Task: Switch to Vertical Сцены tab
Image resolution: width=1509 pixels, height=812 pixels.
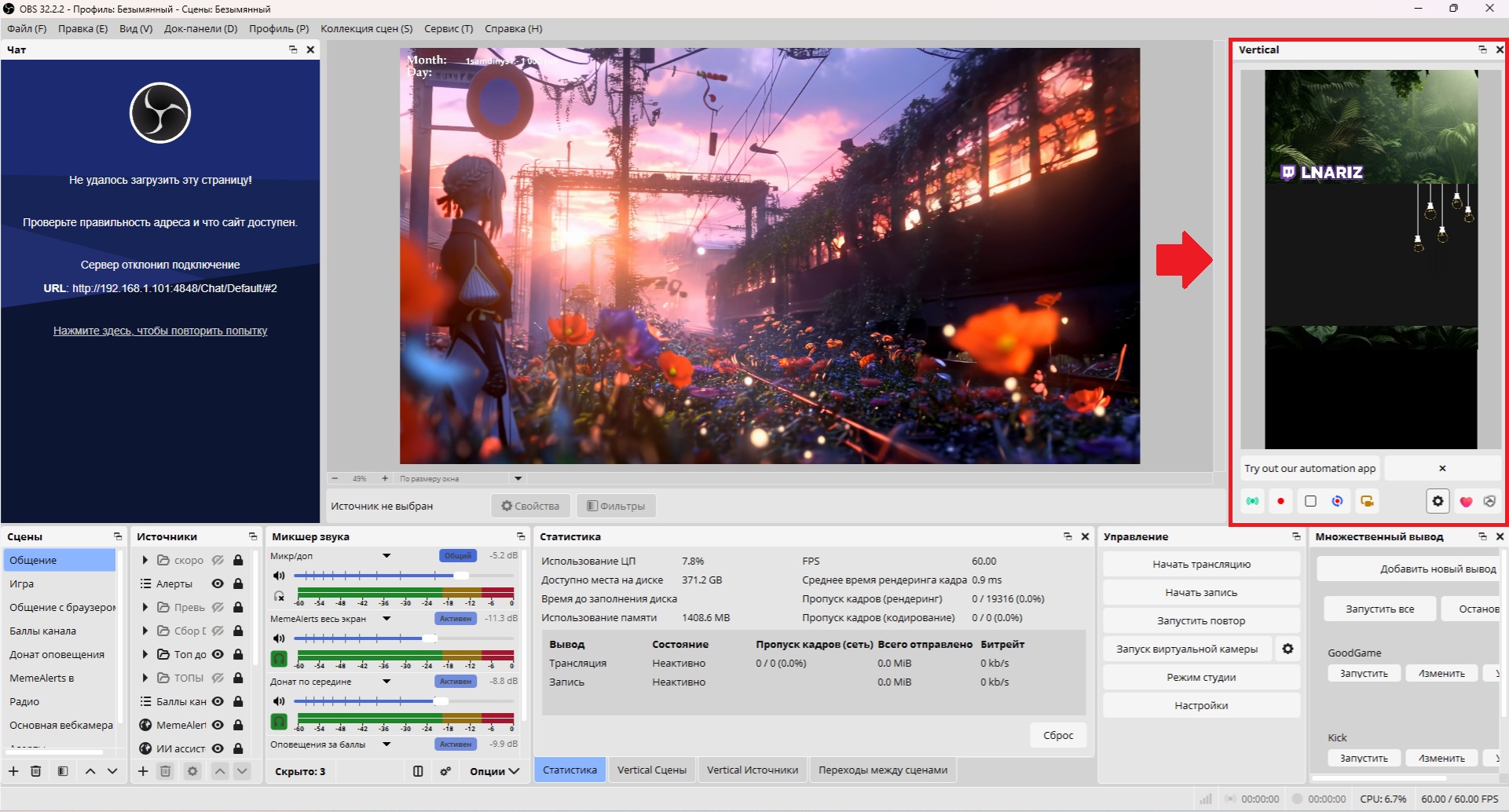Action: [652, 770]
